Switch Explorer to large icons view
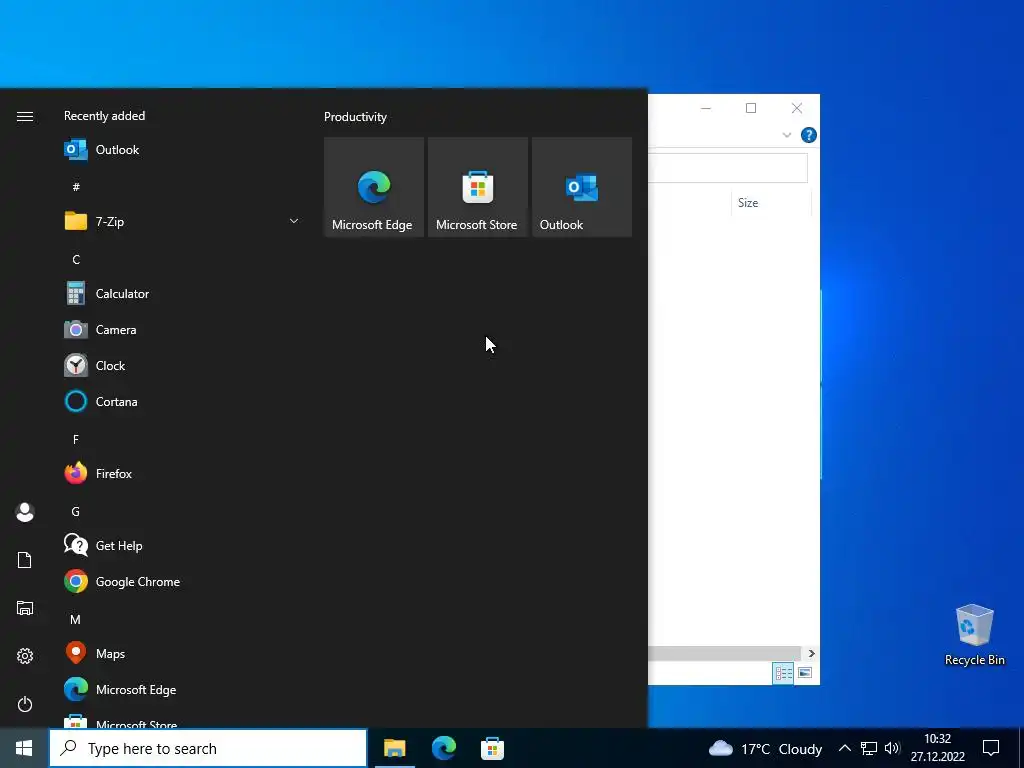 805,673
